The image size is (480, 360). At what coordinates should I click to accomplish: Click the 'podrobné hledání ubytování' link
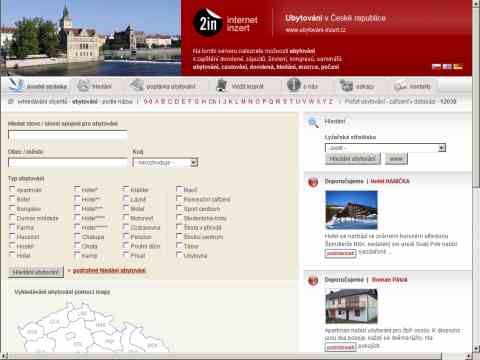pos(109,270)
